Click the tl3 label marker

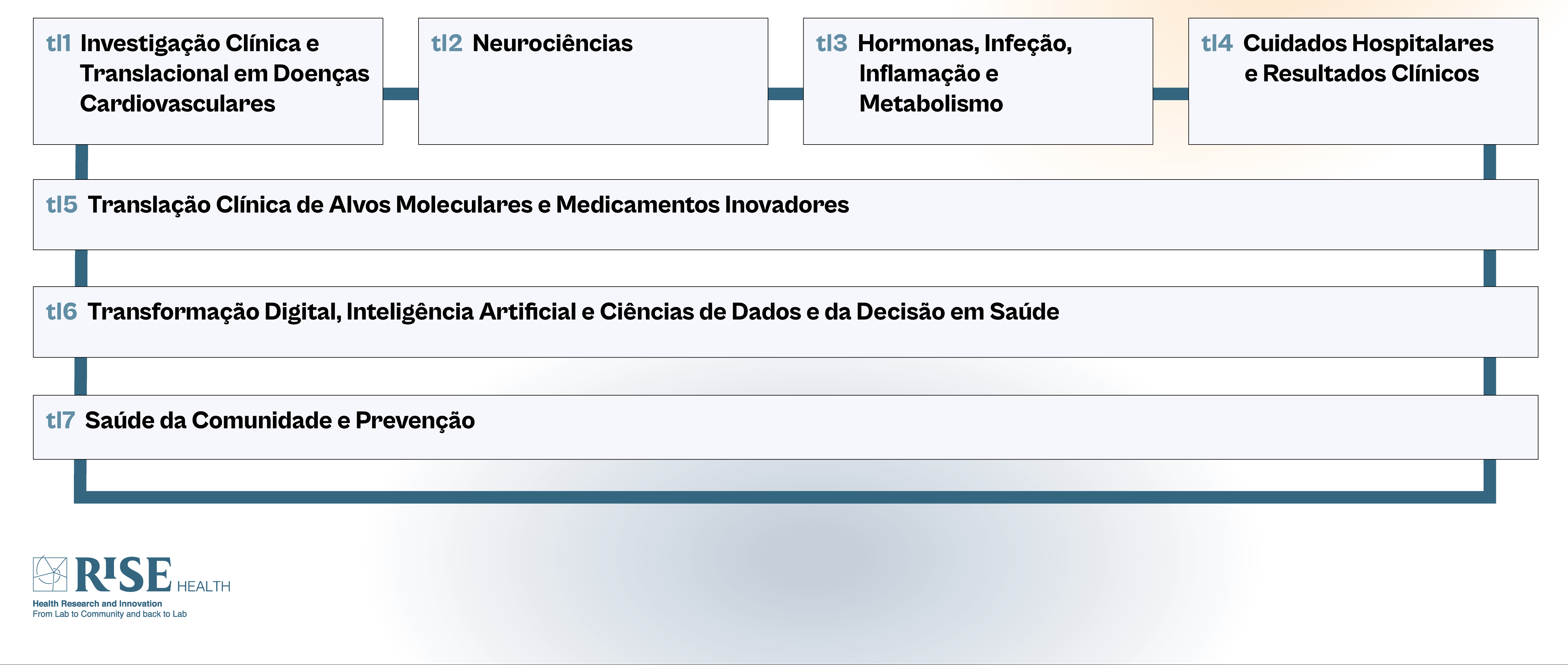coord(831,43)
